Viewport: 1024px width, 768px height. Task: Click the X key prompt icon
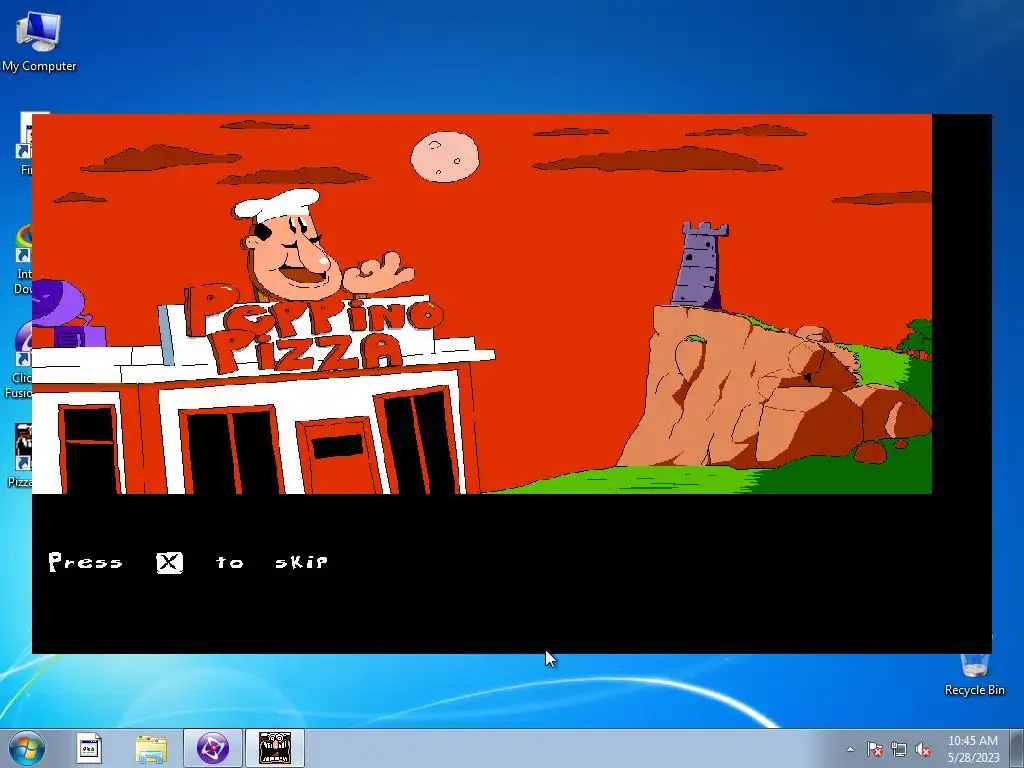click(x=170, y=562)
